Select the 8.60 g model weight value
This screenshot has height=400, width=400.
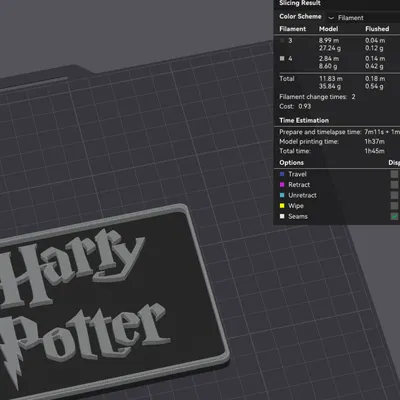pyautogui.click(x=328, y=66)
